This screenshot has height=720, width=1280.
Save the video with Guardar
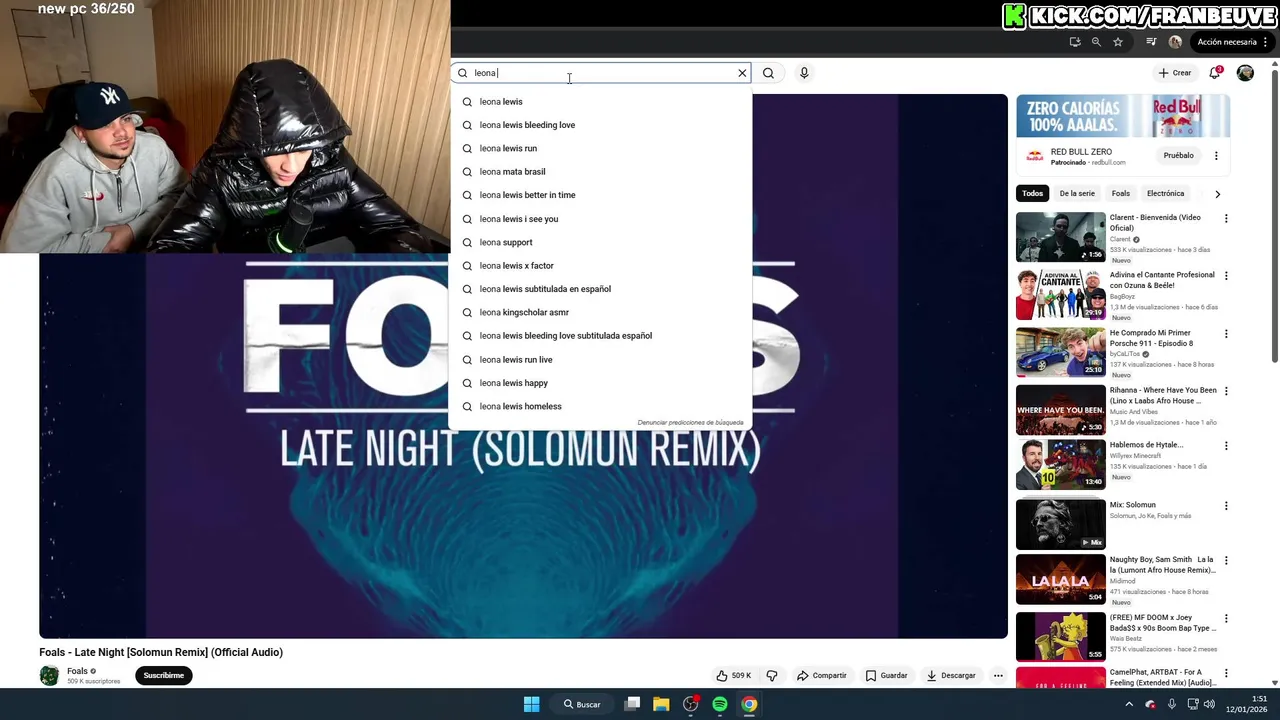point(887,676)
